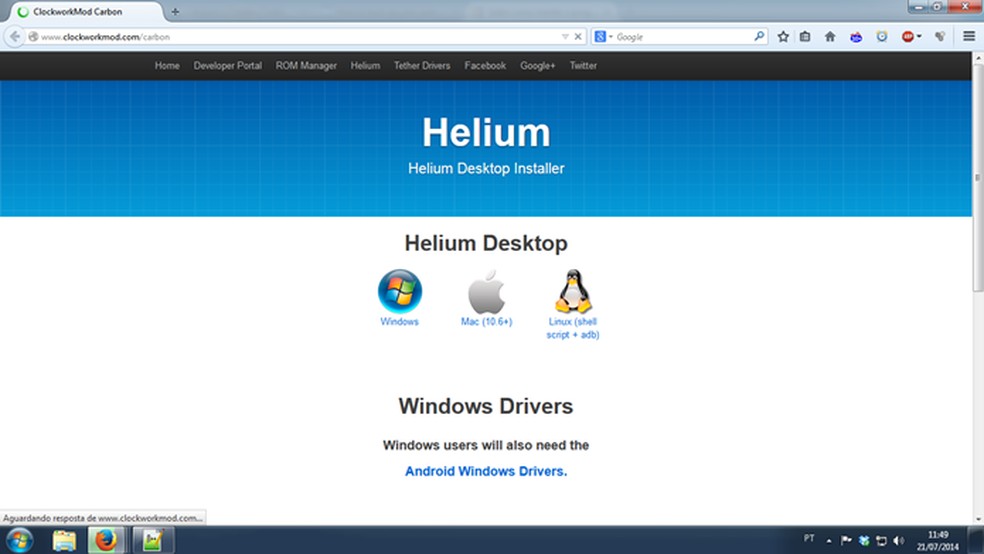The height and width of the screenshot is (554, 984).
Task: Stop page loading with the X button
Action: pyautogui.click(x=578, y=36)
